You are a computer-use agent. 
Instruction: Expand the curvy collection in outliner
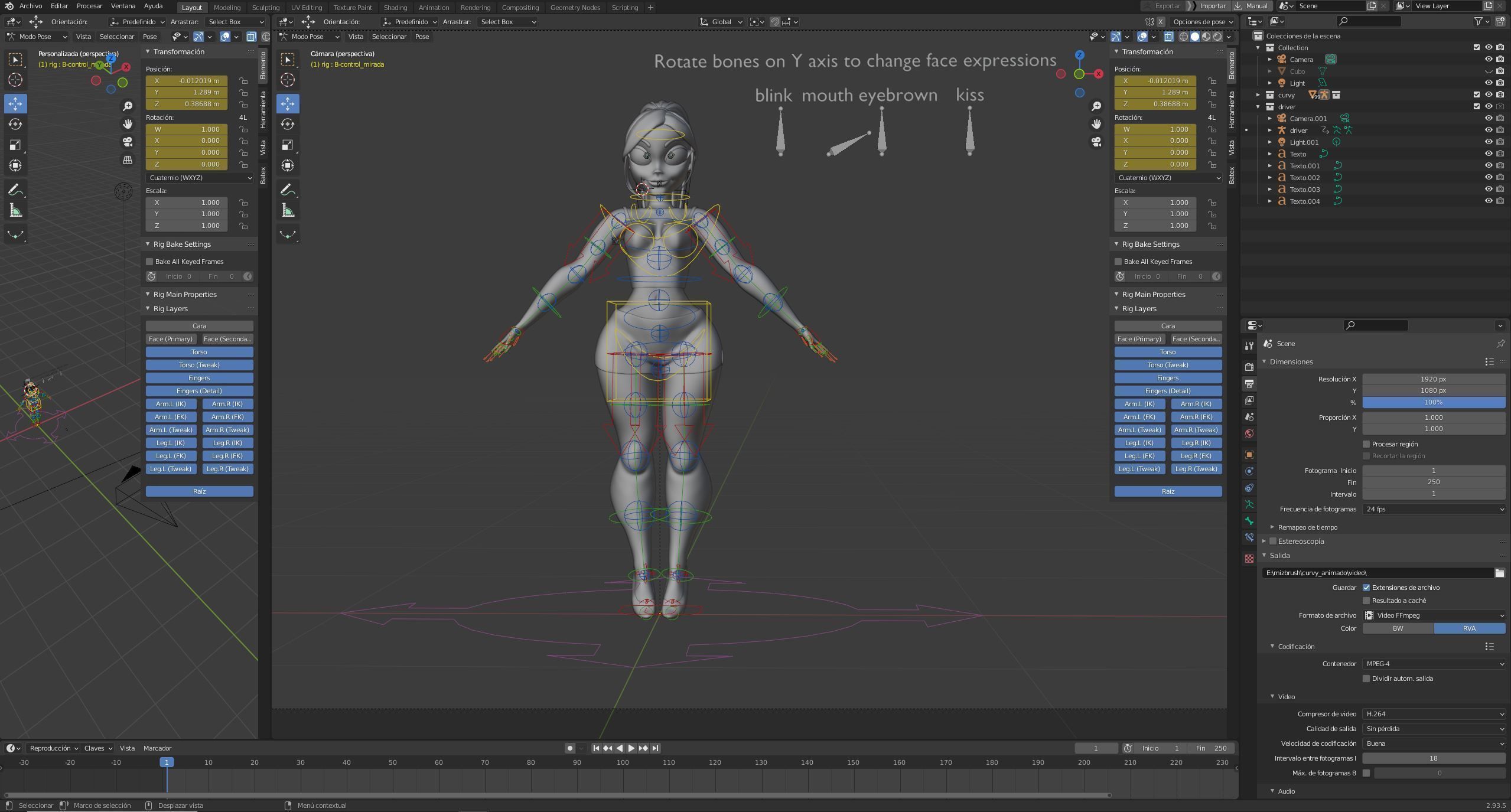(1258, 94)
